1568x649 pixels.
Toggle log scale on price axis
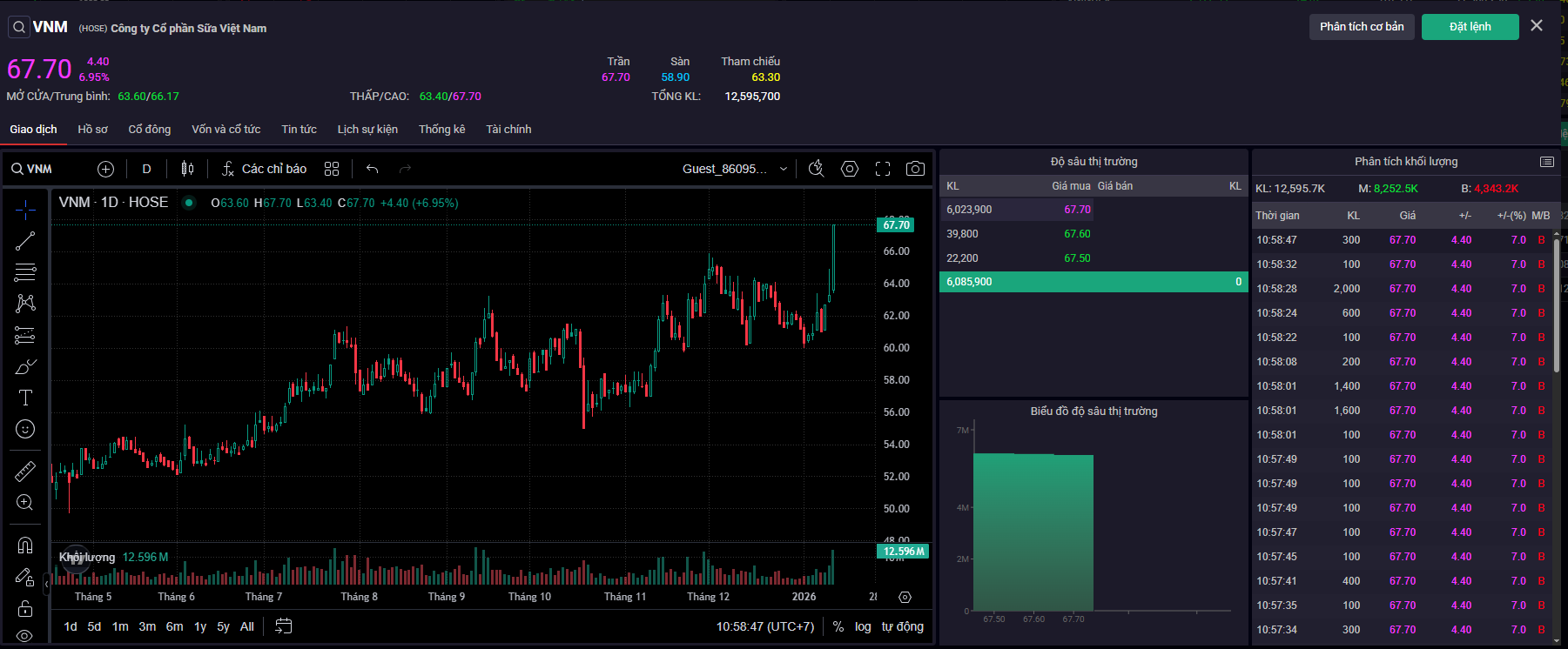(862, 626)
